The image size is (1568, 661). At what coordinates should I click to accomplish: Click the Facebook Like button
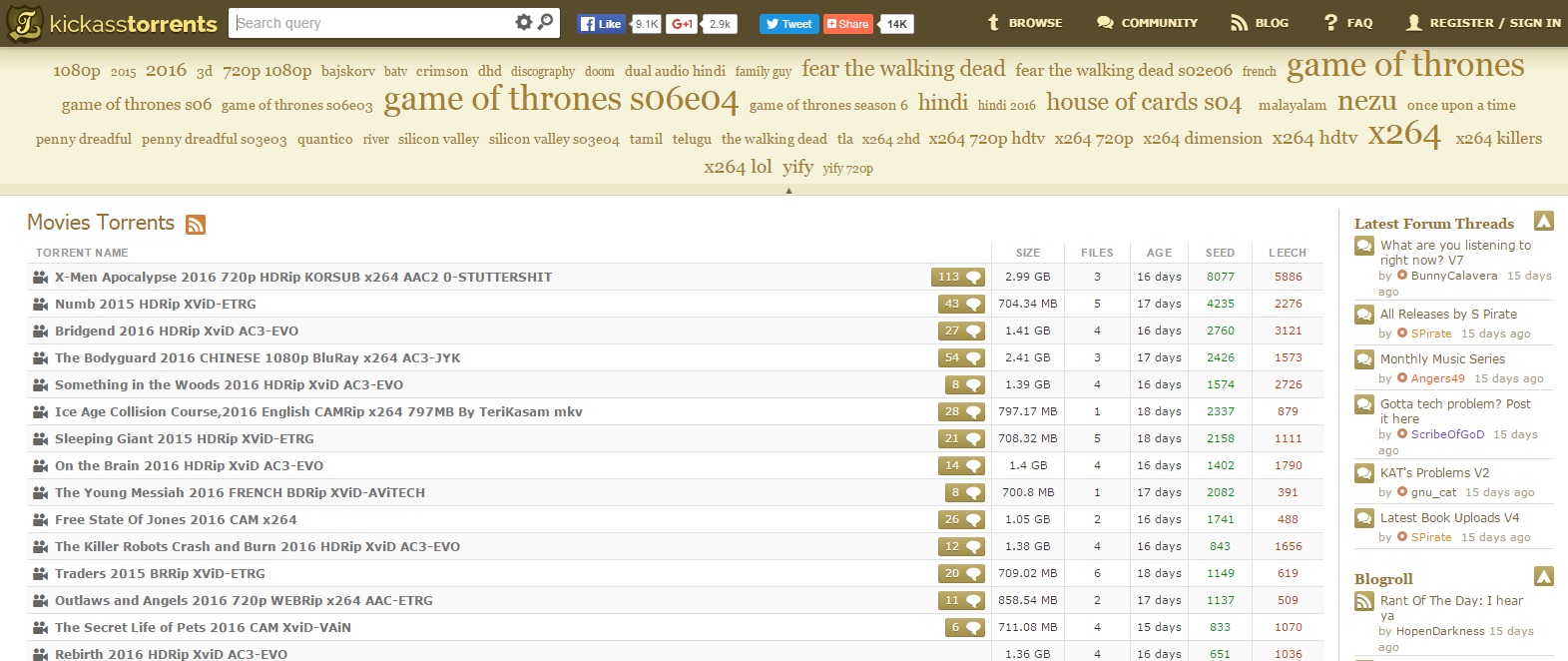pos(601,24)
